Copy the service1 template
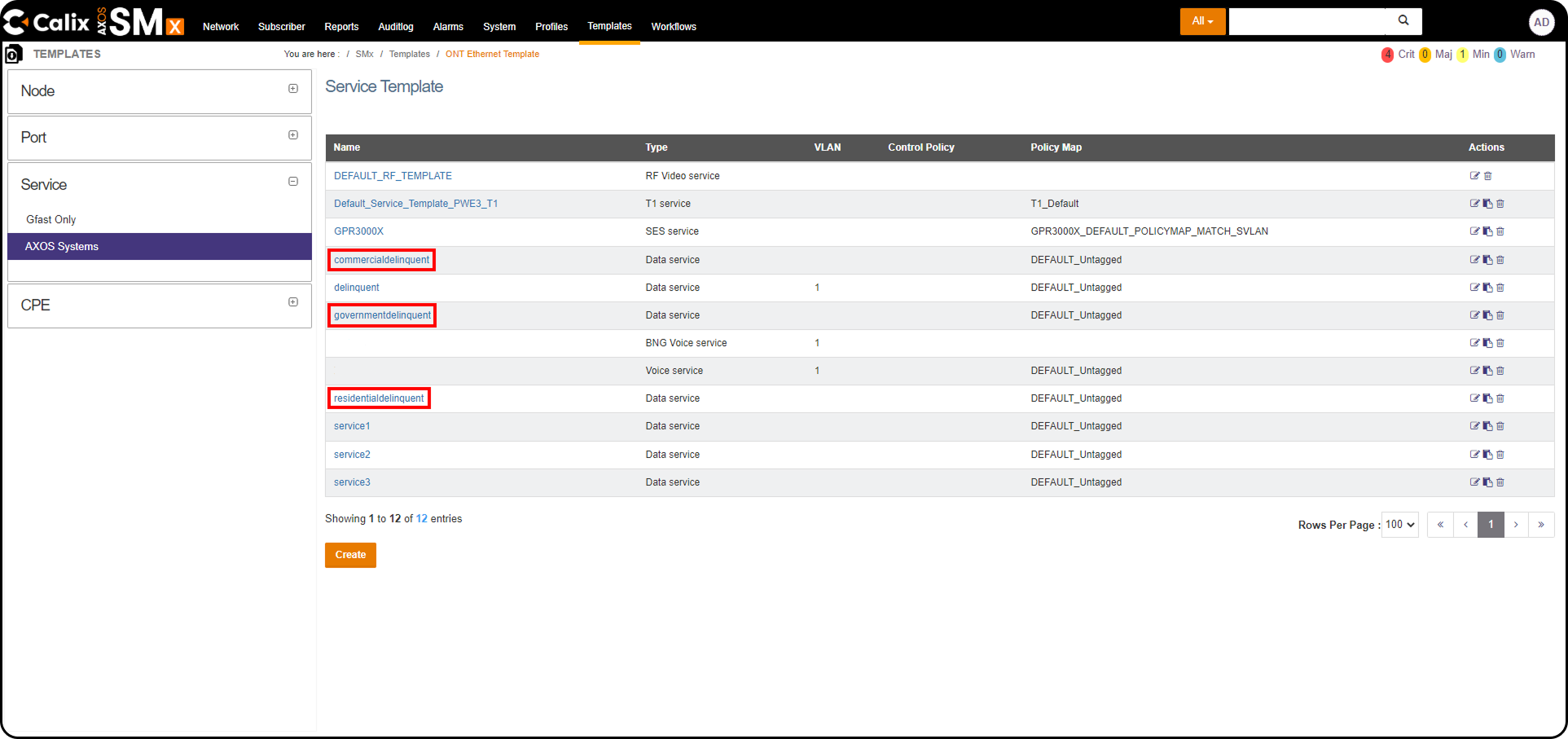1568x739 pixels. click(x=1487, y=426)
